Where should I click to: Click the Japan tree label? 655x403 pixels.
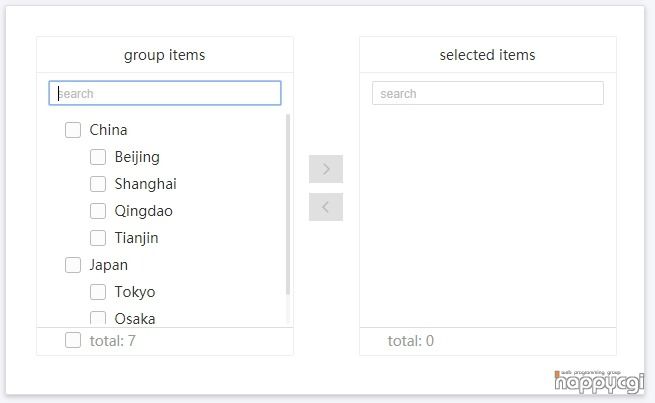click(109, 265)
